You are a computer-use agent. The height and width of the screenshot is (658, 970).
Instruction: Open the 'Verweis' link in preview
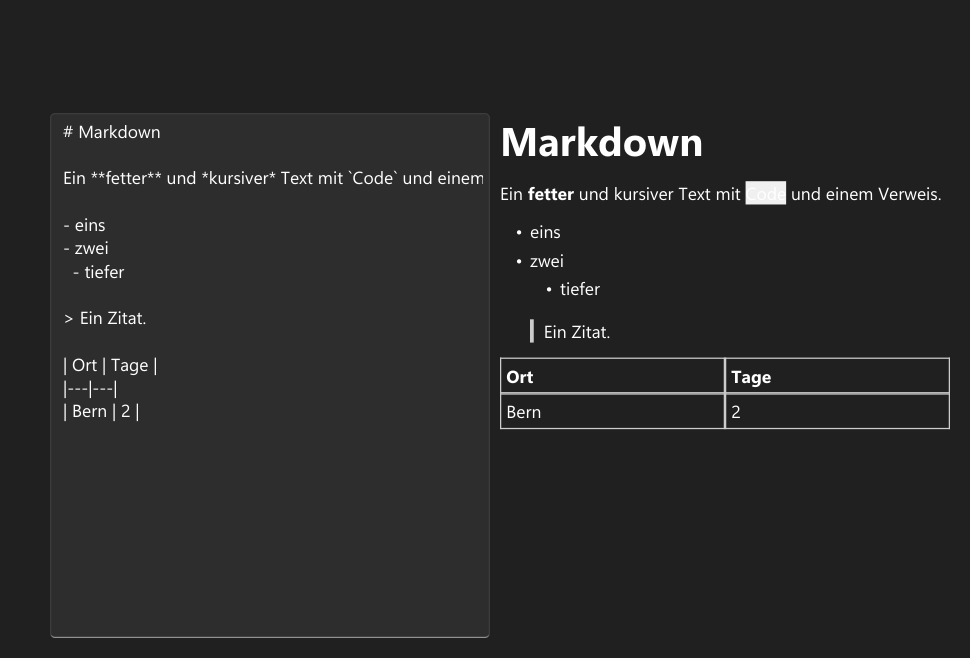(x=908, y=194)
